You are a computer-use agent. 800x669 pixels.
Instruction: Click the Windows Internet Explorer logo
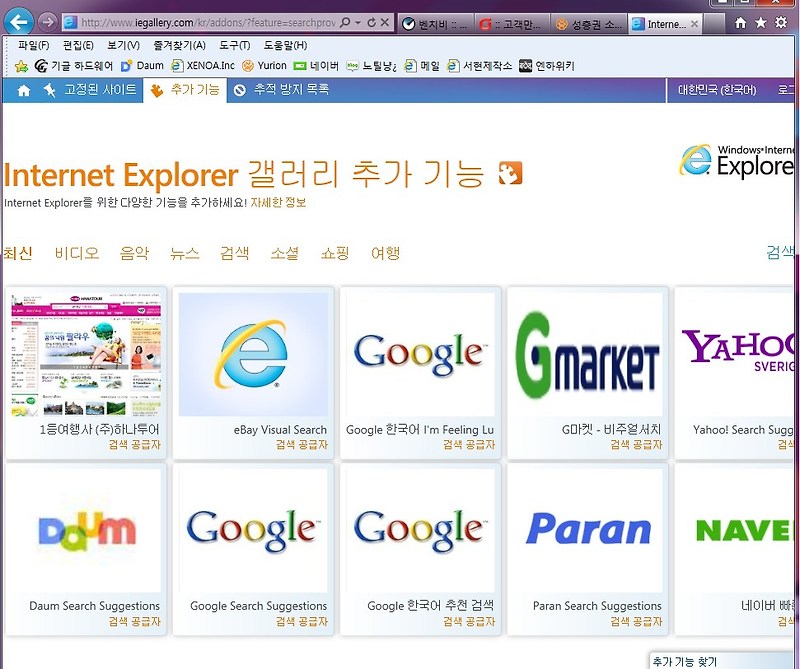[737, 160]
